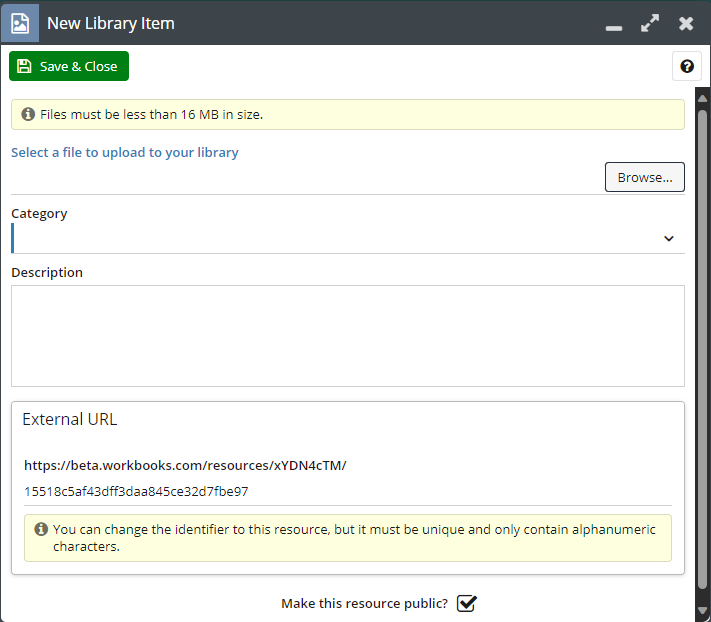Click the scrollbar up arrow
The width and height of the screenshot is (711, 622).
click(702, 98)
